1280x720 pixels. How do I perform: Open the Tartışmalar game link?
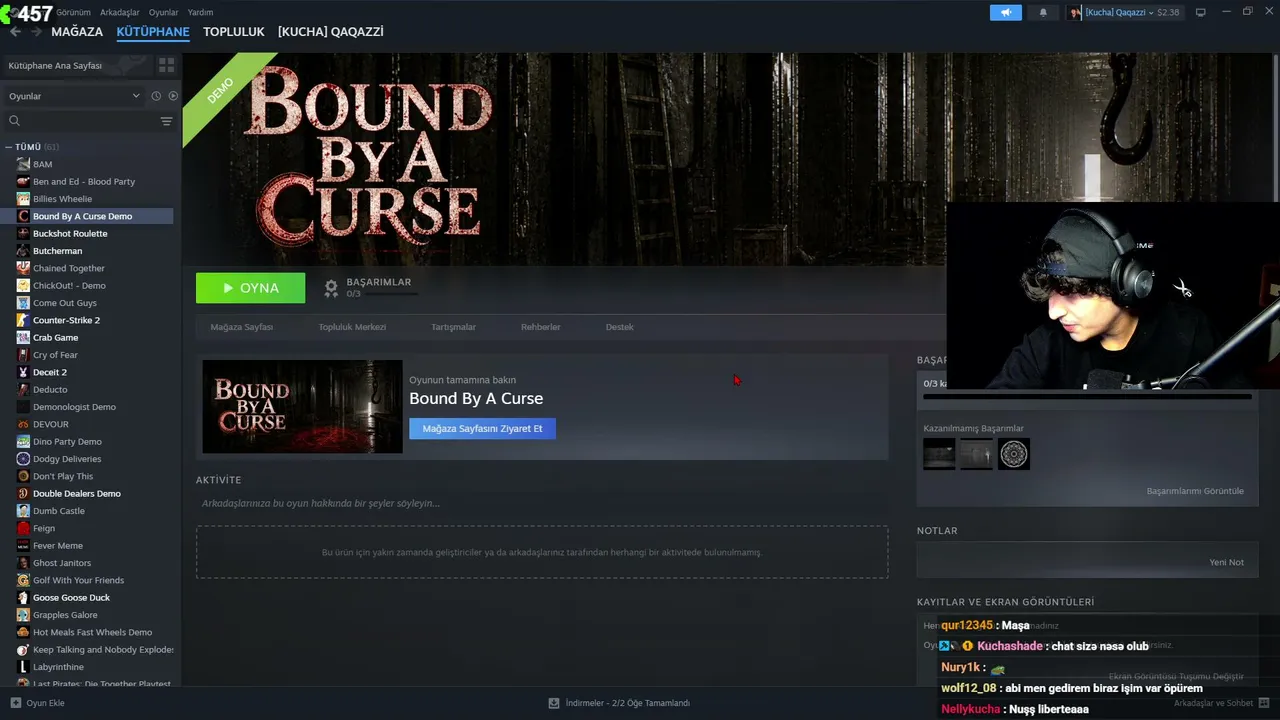click(x=453, y=327)
